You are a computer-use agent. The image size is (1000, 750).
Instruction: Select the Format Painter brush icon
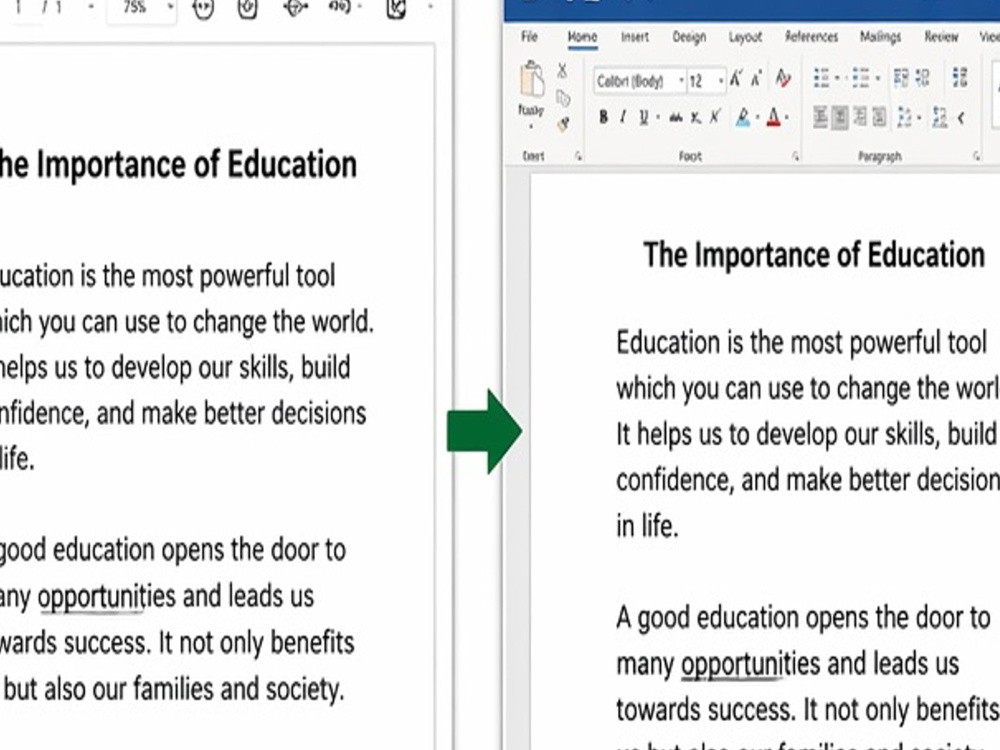point(562,124)
